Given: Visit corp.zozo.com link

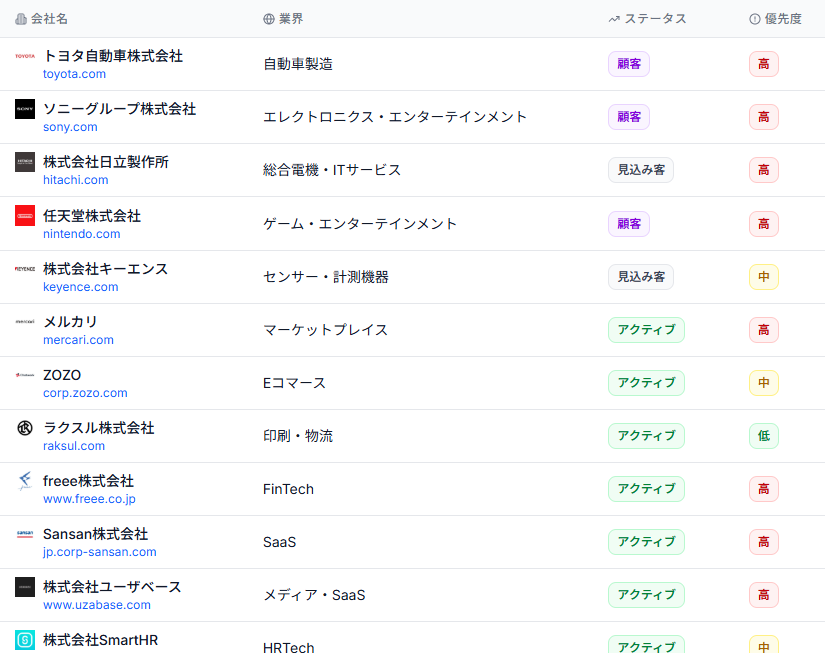Looking at the screenshot, I should coord(85,393).
